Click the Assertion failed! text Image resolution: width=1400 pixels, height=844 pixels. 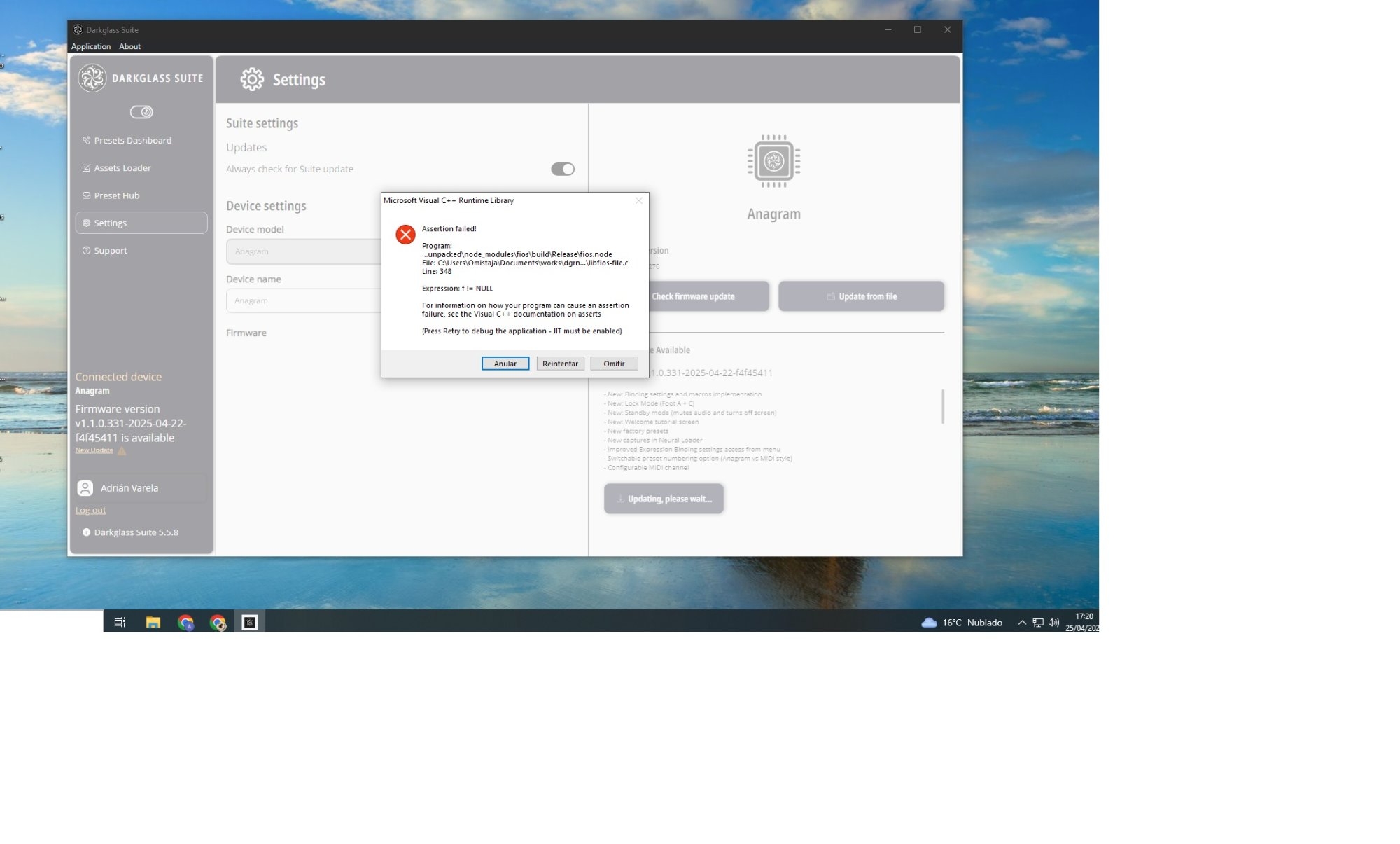pyautogui.click(x=449, y=229)
